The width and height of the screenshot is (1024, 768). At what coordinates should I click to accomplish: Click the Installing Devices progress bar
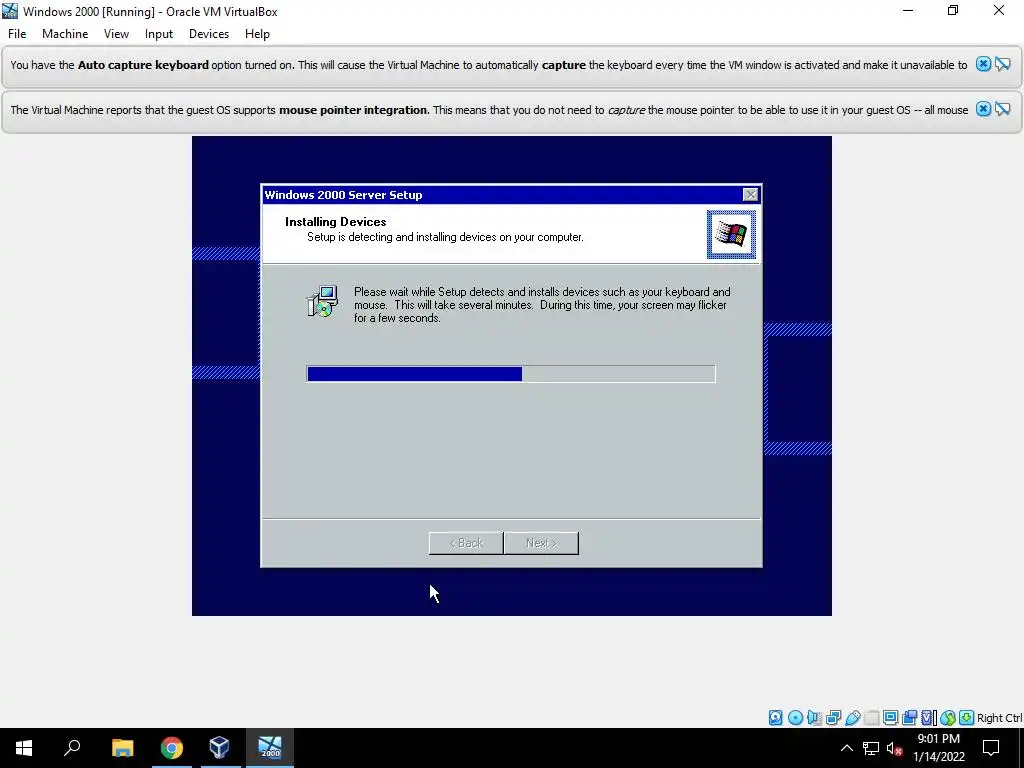[x=511, y=374]
